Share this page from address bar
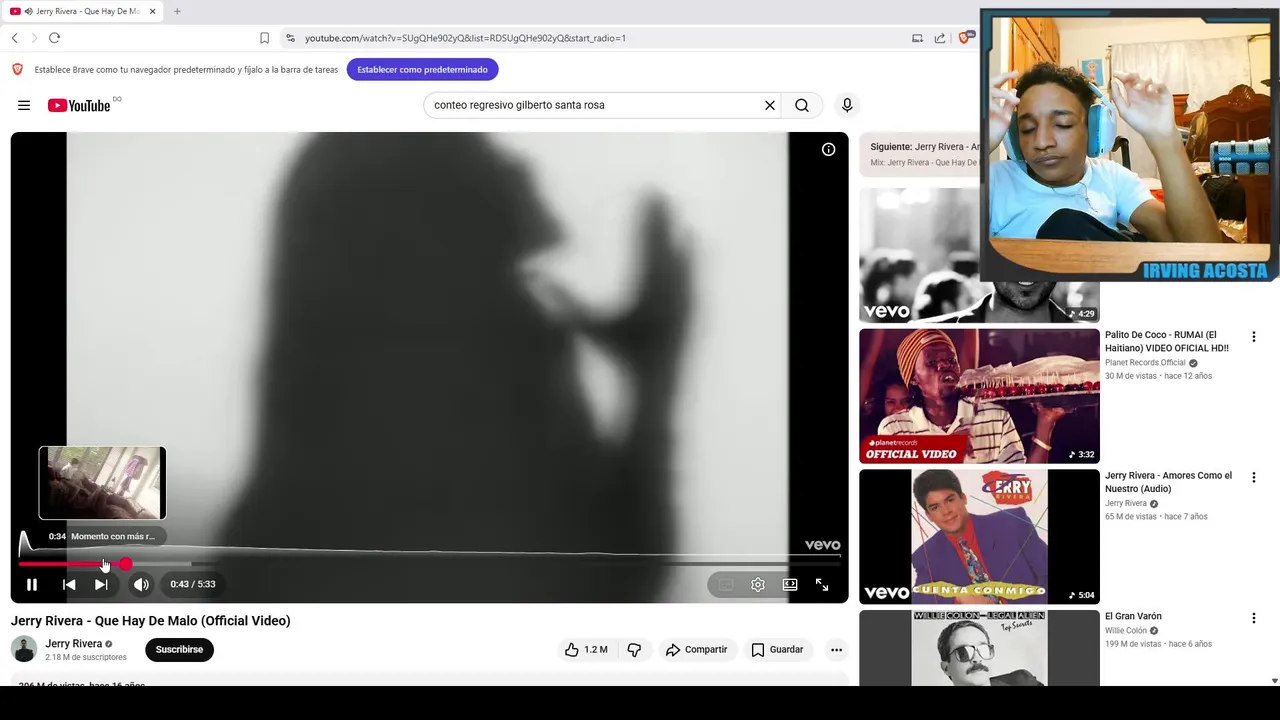 tap(940, 38)
